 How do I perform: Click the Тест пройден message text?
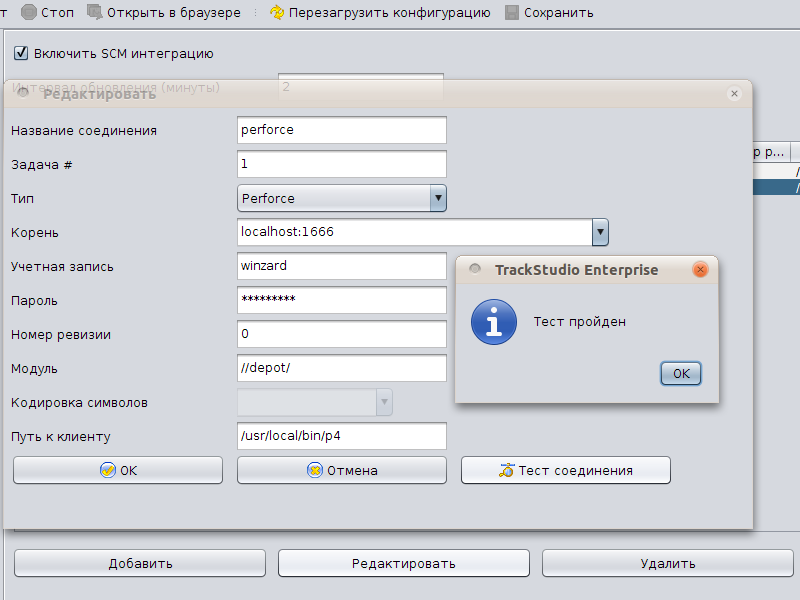pyautogui.click(x=580, y=321)
